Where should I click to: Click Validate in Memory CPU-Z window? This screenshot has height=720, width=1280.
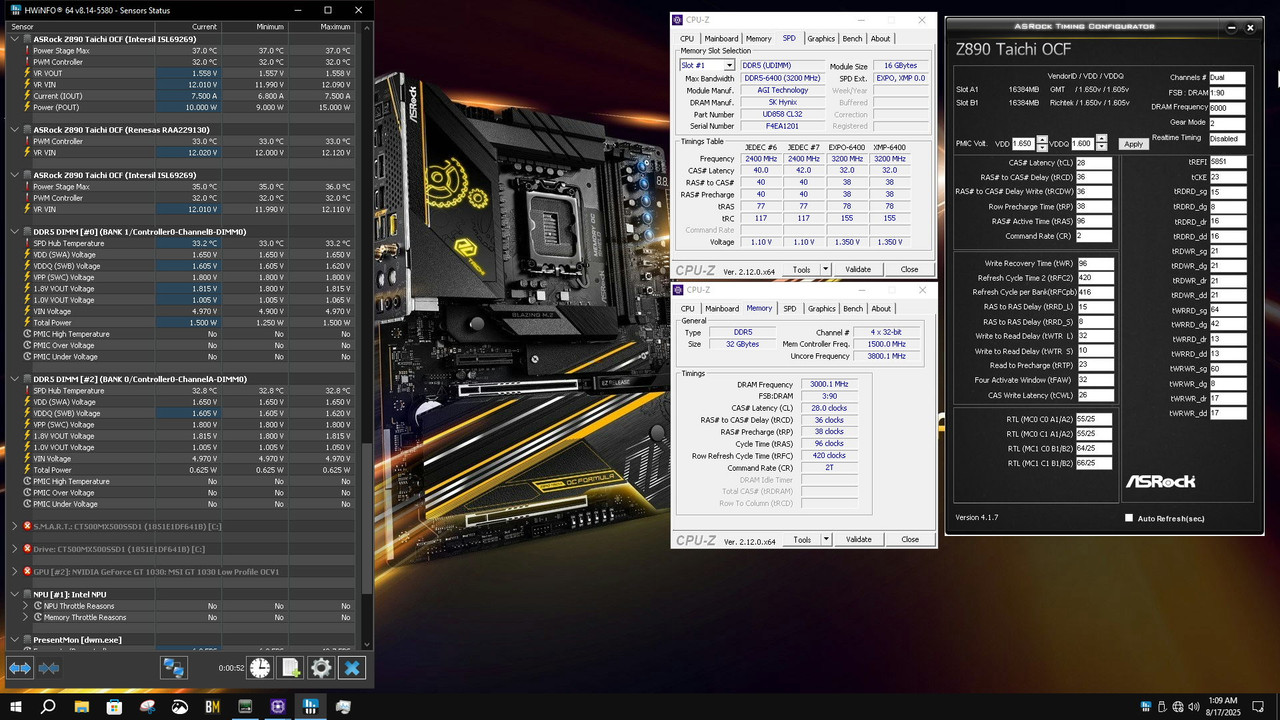click(858, 539)
